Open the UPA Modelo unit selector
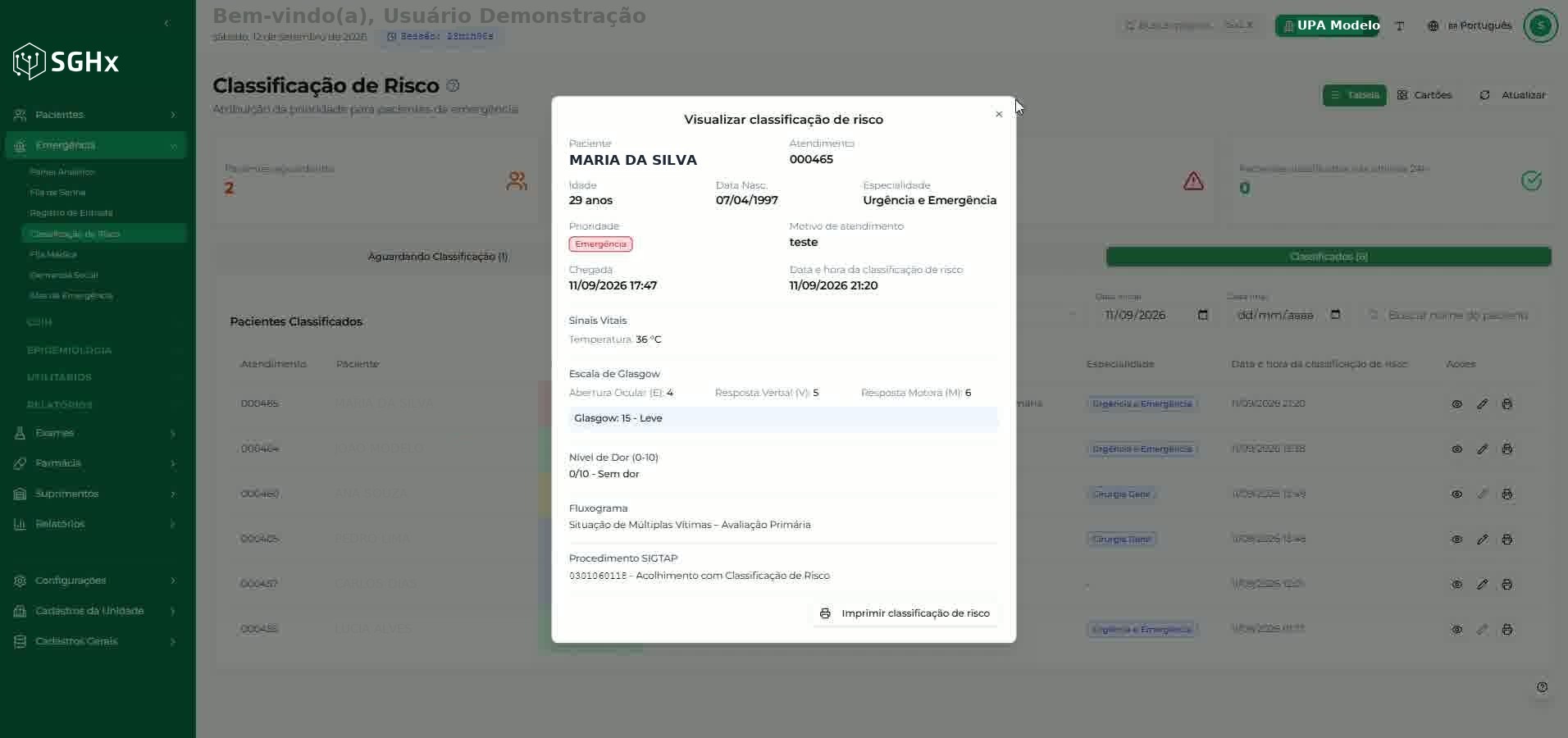 [1328, 25]
